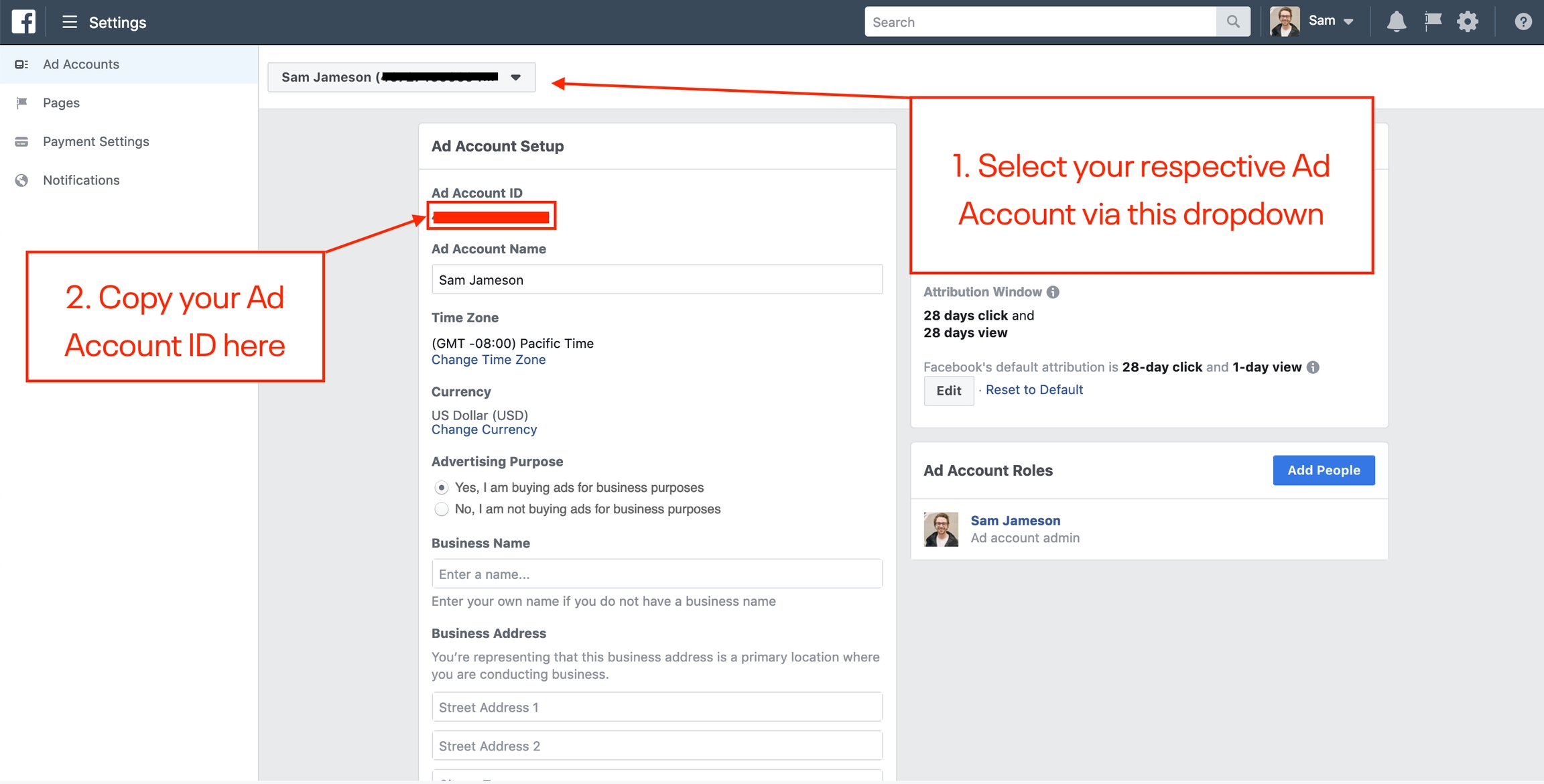Open the gear settings icon in top bar

coord(1468,21)
